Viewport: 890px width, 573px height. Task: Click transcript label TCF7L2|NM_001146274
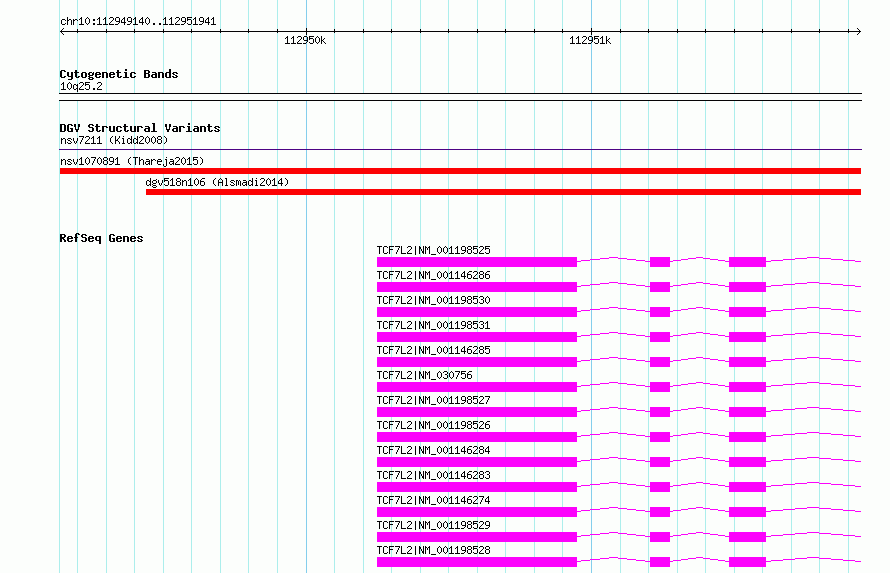[434, 500]
